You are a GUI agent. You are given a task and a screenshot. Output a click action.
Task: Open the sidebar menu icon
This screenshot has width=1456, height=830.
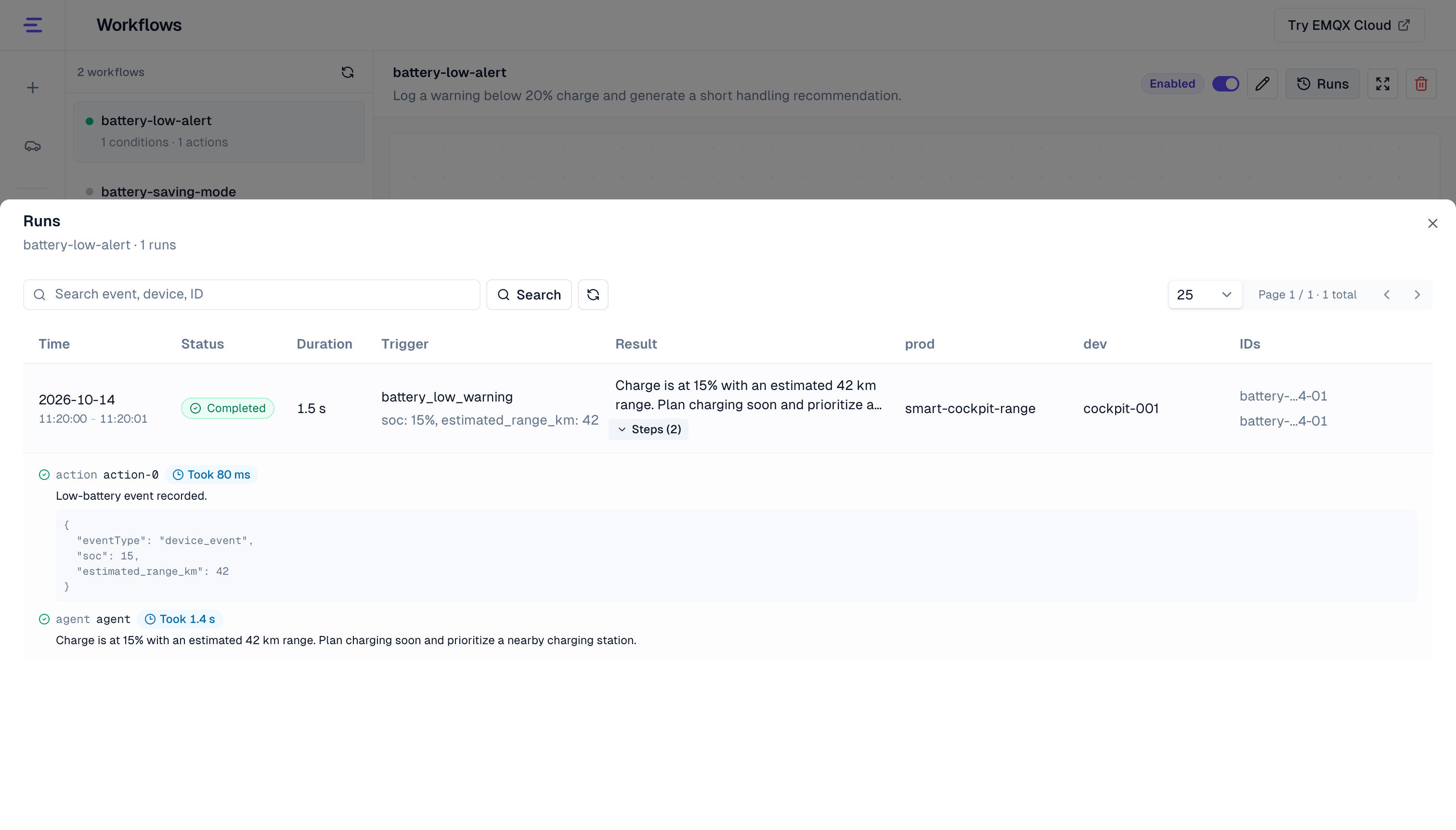(x=32, y=25)
